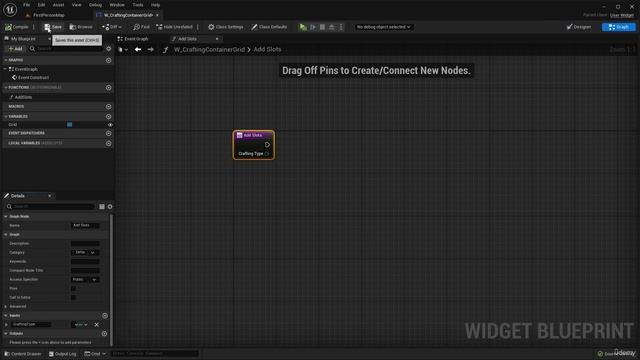Viewport: 640px width, 360px height.
Task: Click W_CraftingContainerGrid breadcrumb
Action: pos(209,49)
